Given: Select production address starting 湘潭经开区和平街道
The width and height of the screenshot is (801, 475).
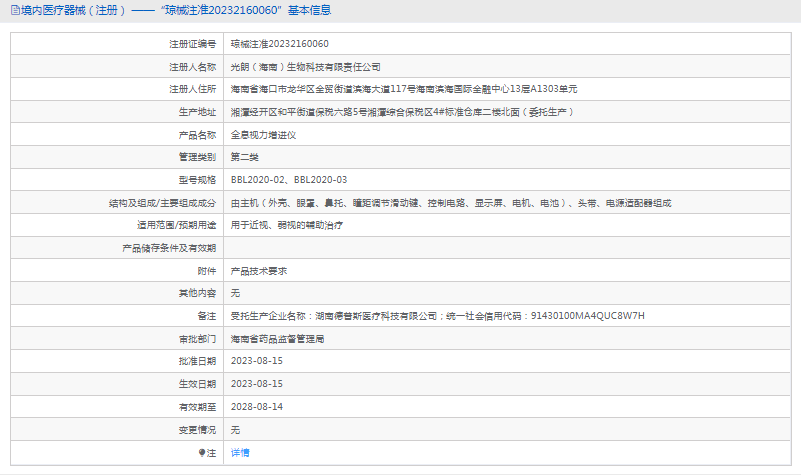Looking at the screenshot, I should click(x=402, y=112).
